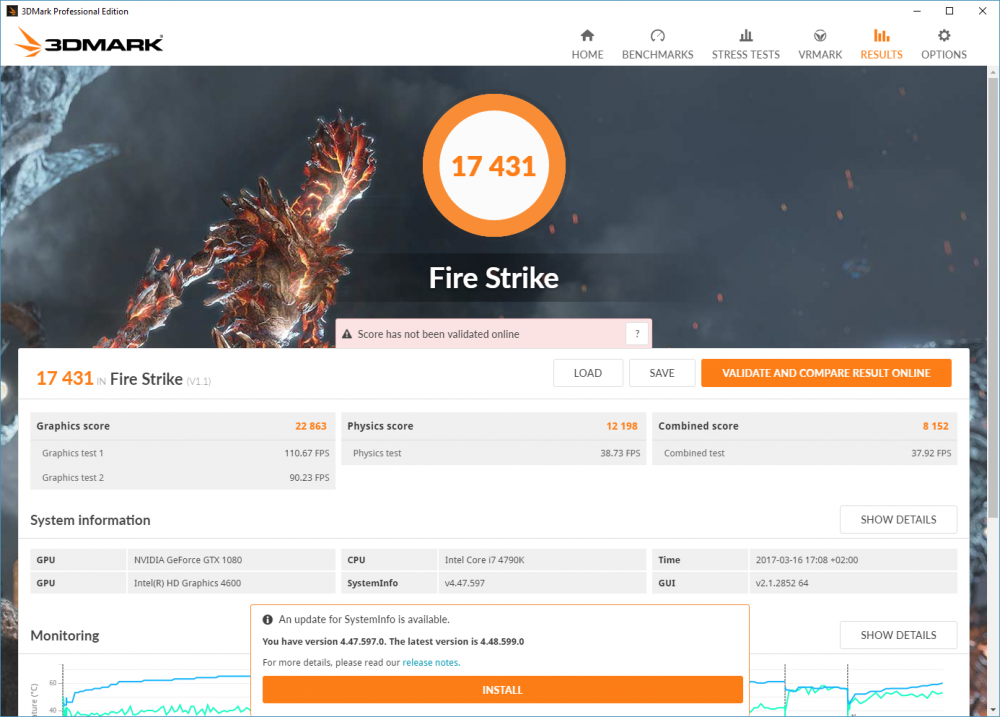This screenshot has width=1000, height=717.
Task: Install the SystemInfo update
Action: [x=503, y=690]
